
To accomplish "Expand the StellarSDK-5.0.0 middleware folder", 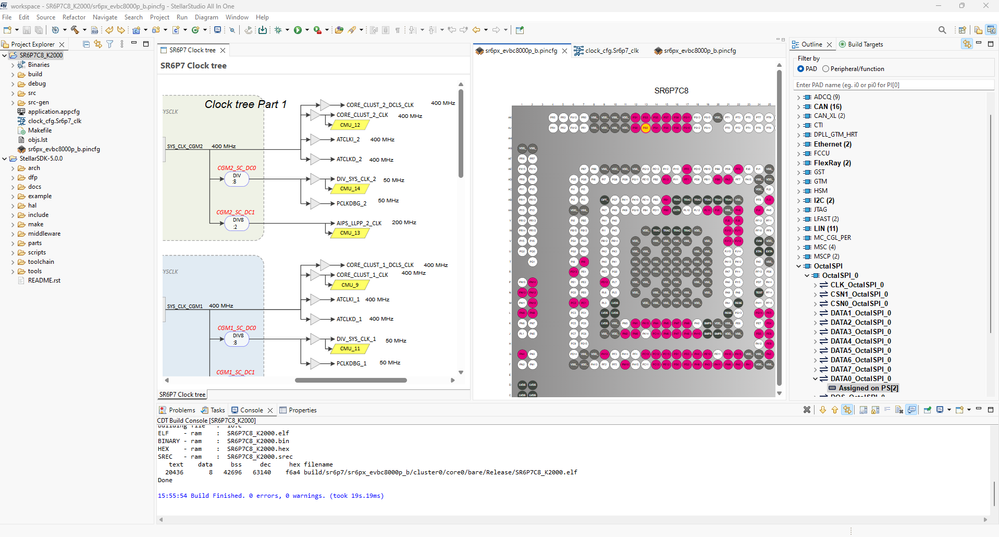I will [x=13, y=233].
